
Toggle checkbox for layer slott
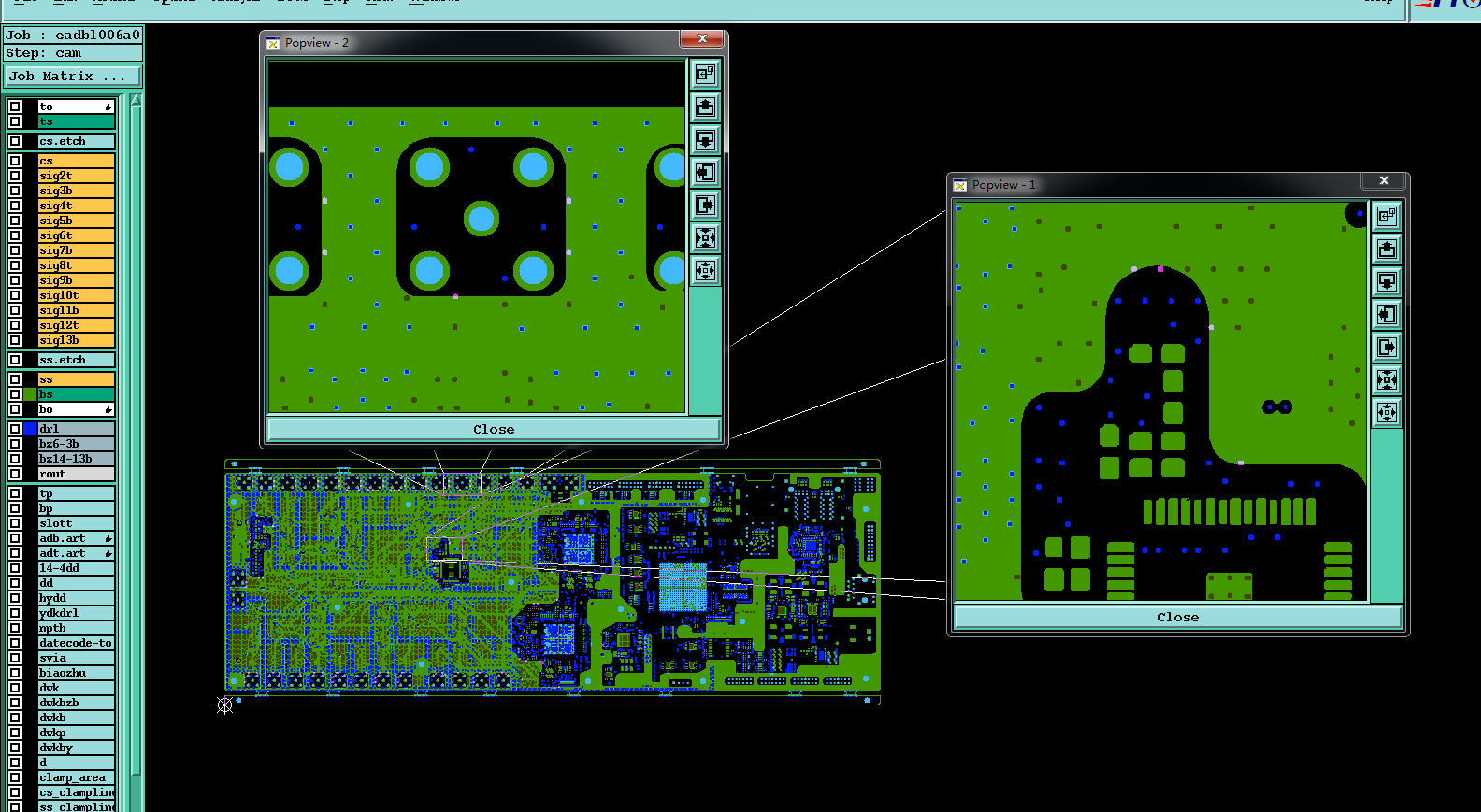[x=15, y=523]
